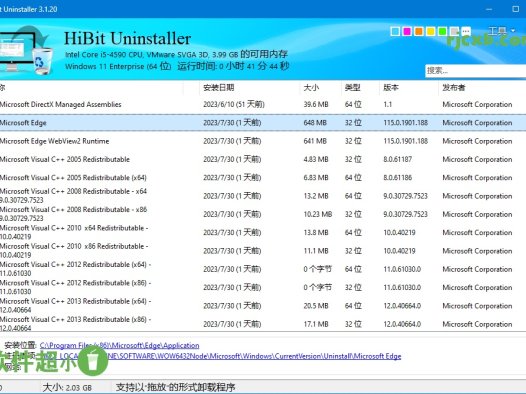Click version 115.0.1901.188 in Microsoft Edge row
Screen dimensions: 526x394
[406, 123]
